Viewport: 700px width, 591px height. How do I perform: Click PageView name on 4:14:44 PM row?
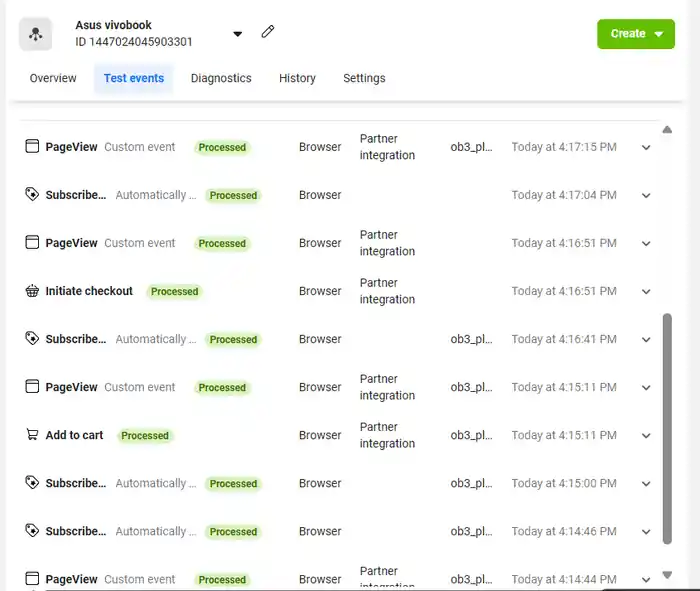71,579
